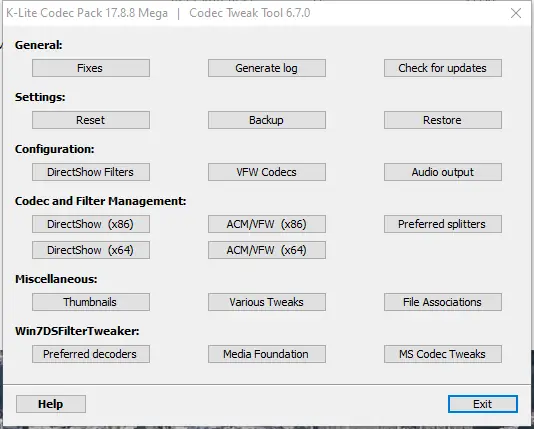Open File Associations settings

443,302
